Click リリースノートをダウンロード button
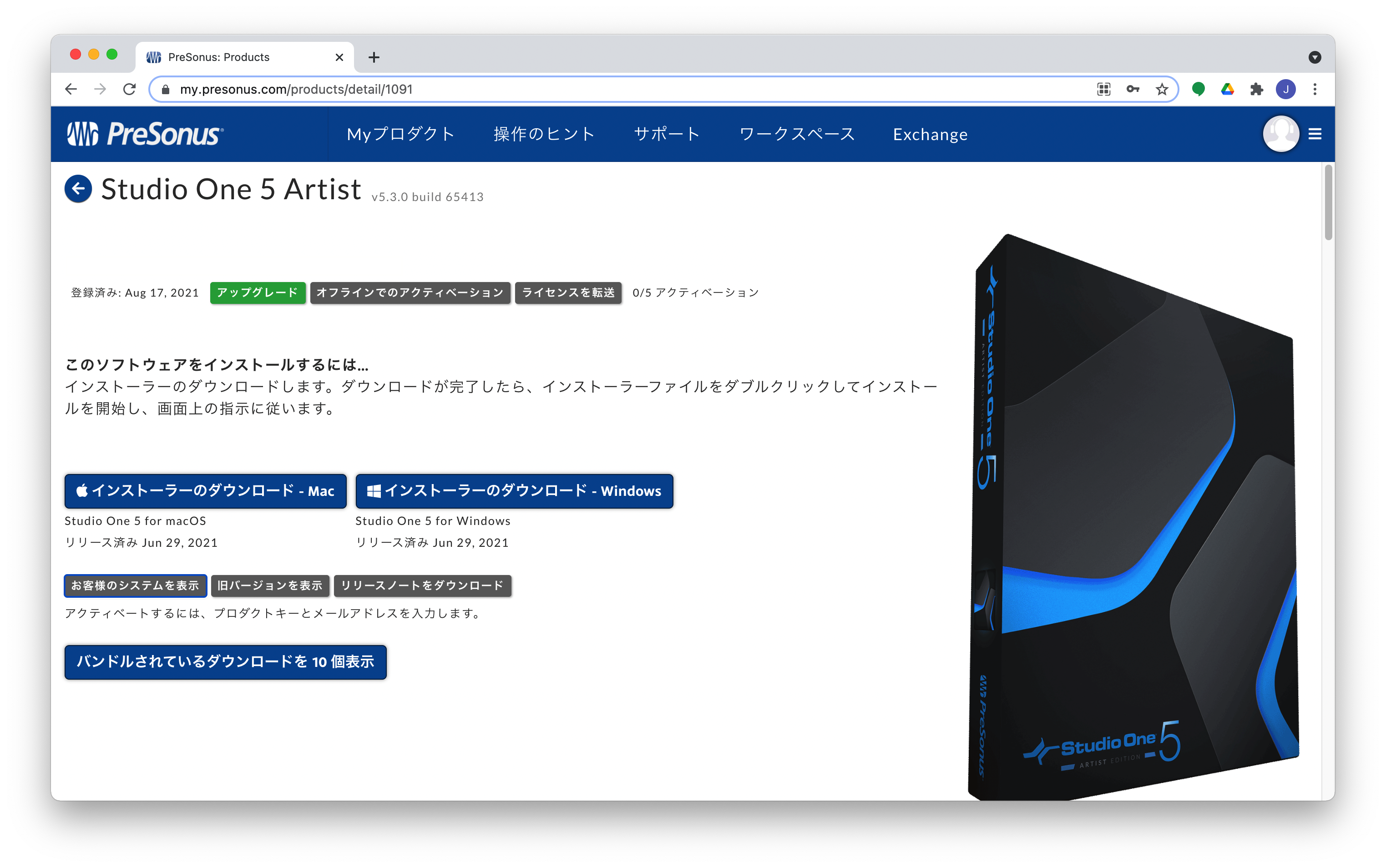1386x868 pixels. coord(423,585)
